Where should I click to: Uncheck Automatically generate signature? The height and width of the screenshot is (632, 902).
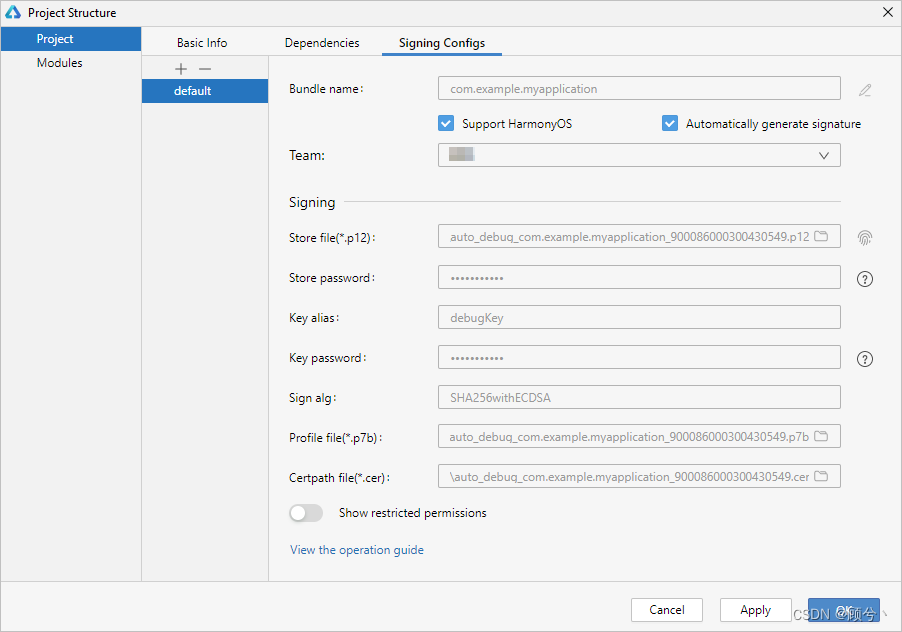(670, 123)
